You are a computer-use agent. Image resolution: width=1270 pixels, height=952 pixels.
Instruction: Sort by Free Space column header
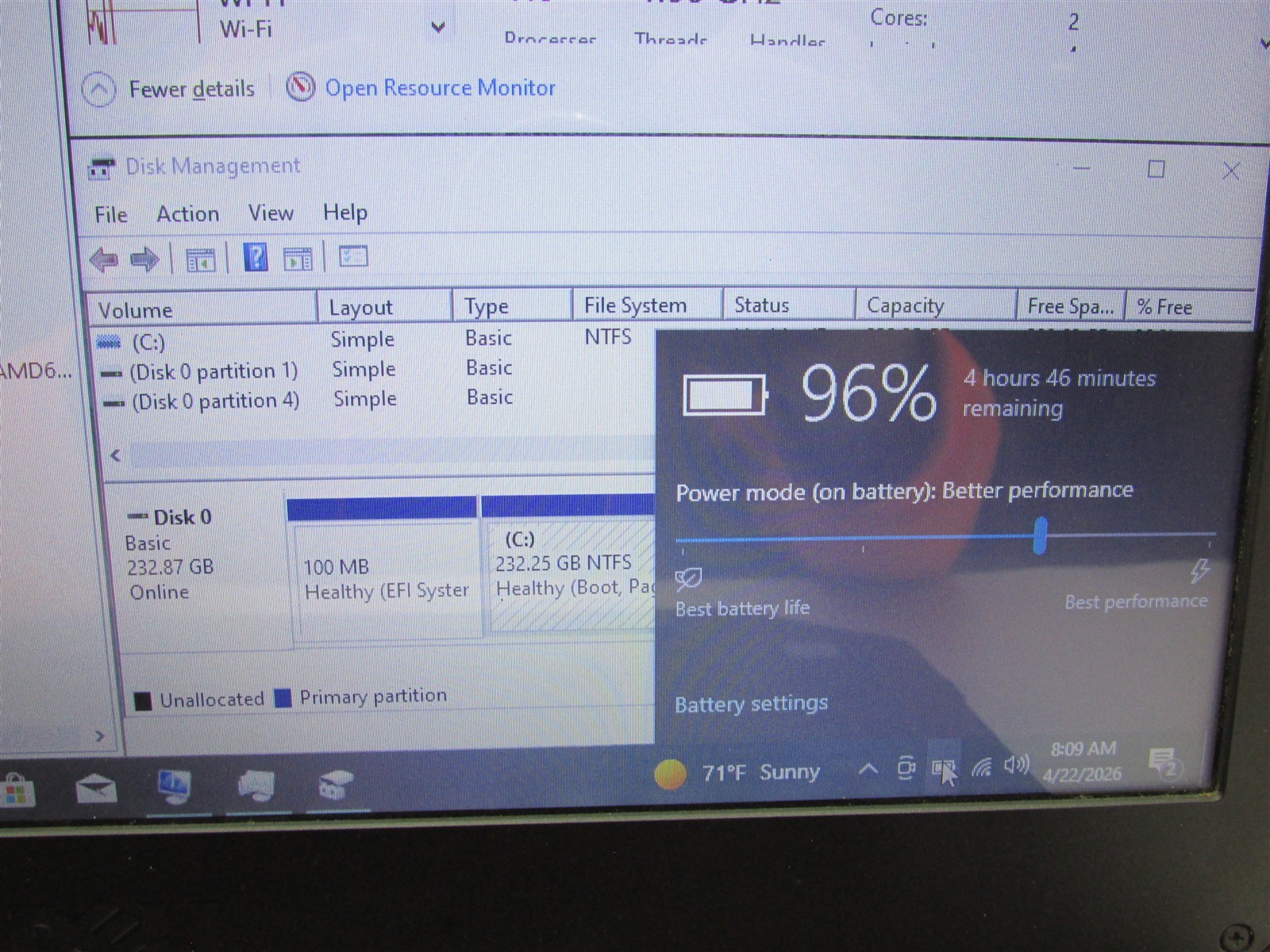coord(1071,305)
